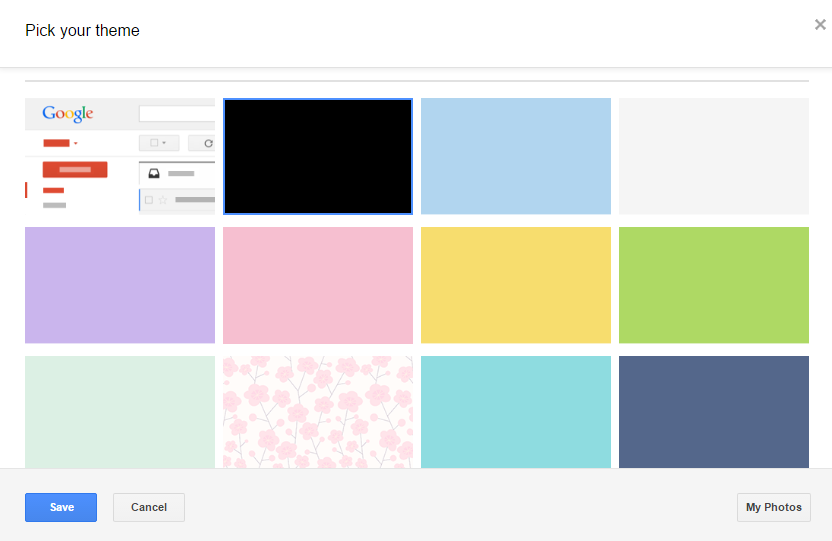This screenshot has height=541, width=832.
Task: Choose the black Dark theme swatch
Action: (318, 156)
